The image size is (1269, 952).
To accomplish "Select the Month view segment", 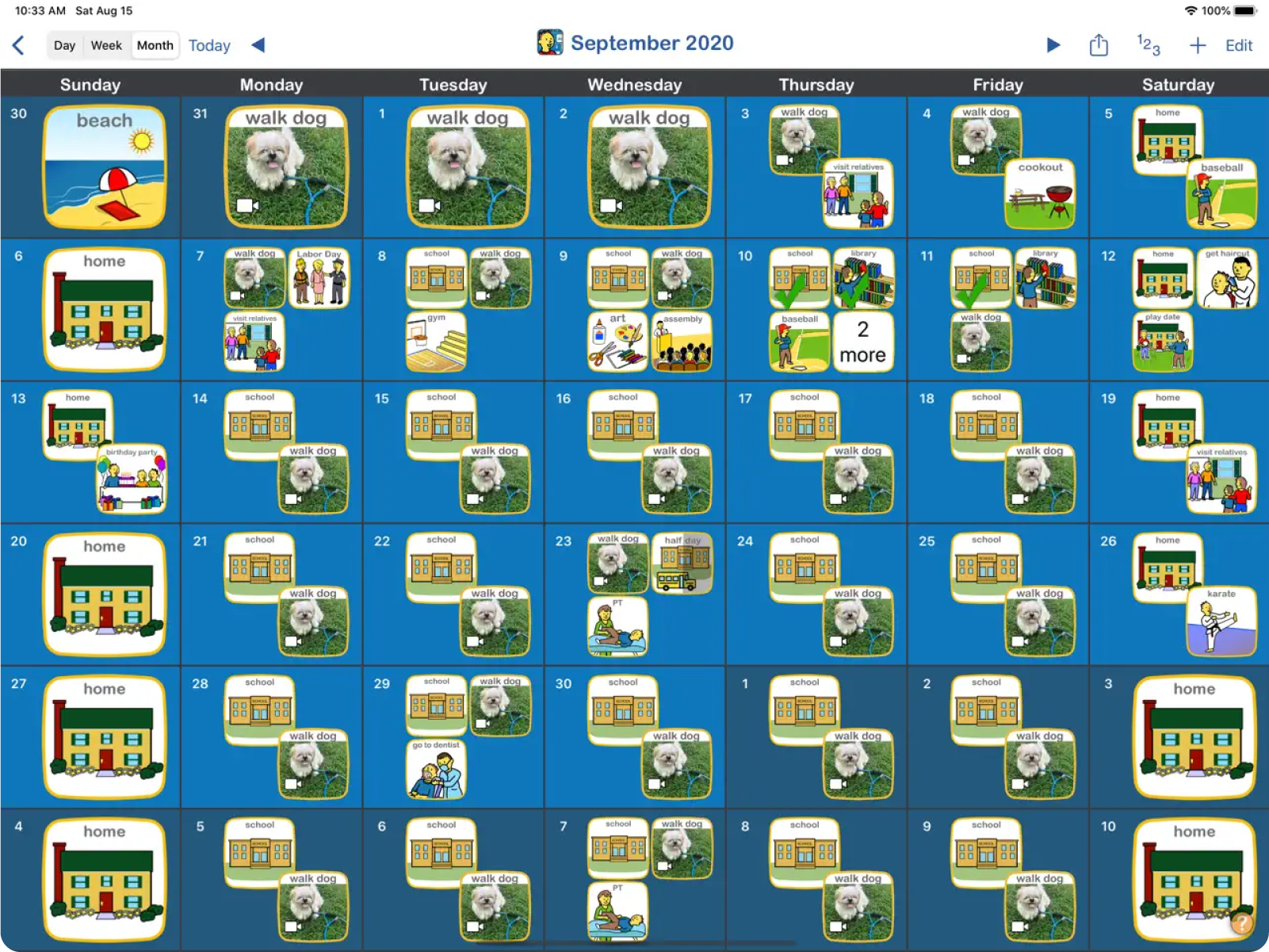I will [x=155, y=45].
